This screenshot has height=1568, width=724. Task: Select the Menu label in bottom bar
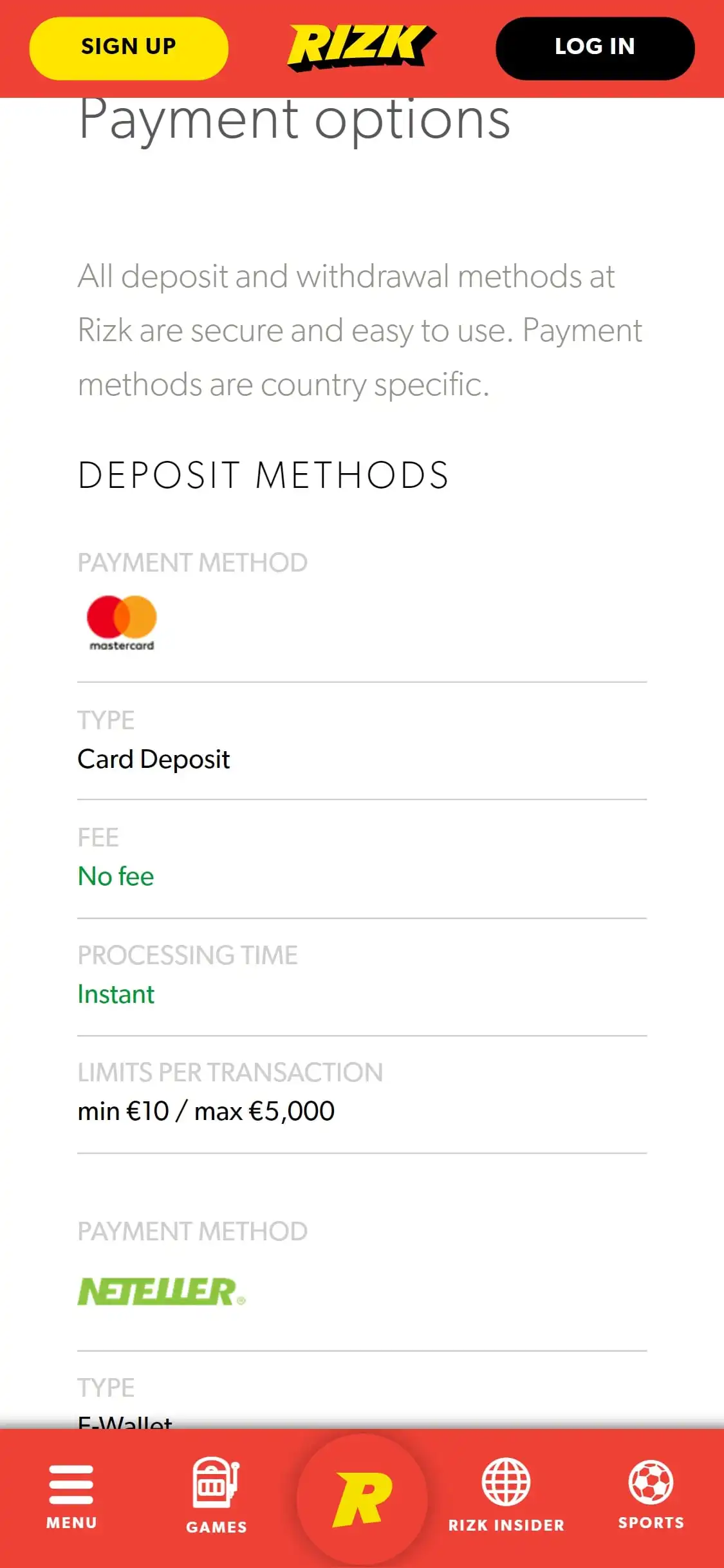point(71,1523)
